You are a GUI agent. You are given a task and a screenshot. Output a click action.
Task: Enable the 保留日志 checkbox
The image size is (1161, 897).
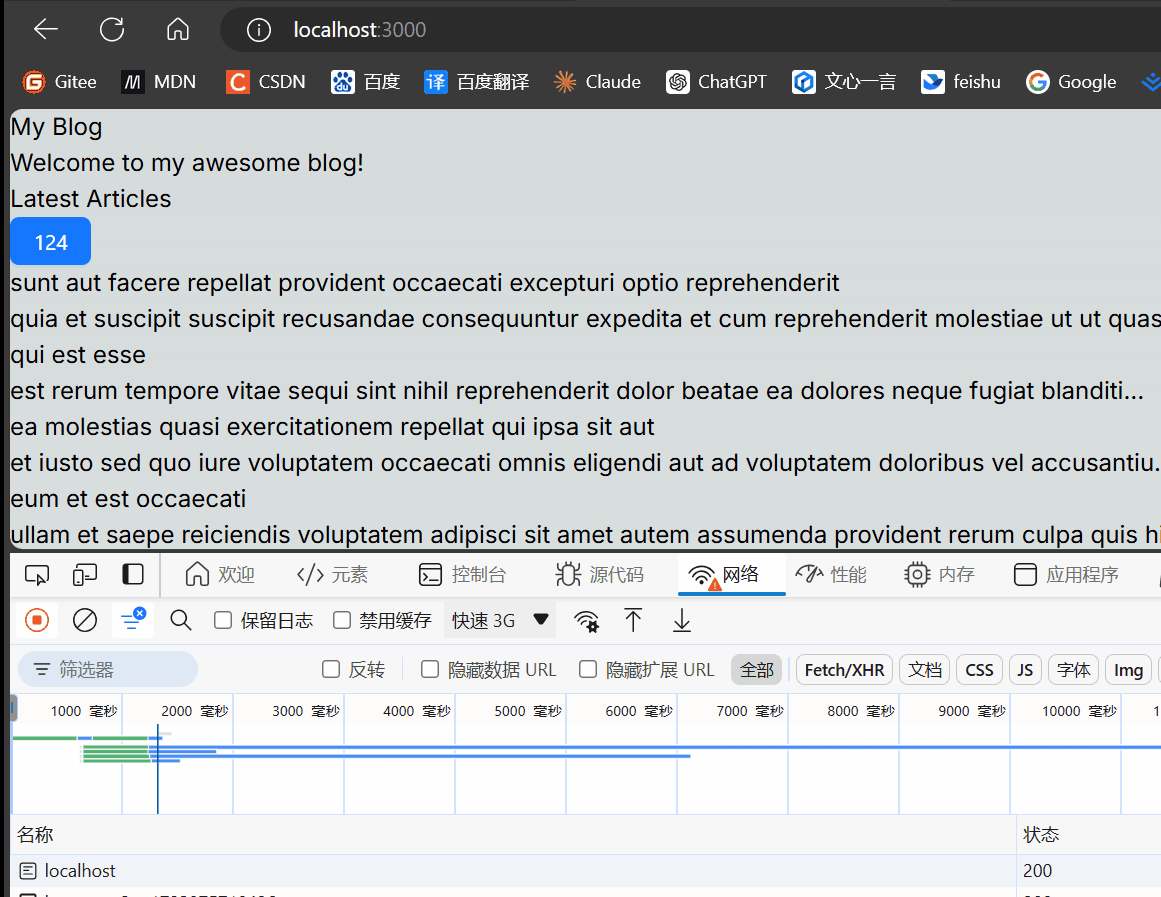click(x=224, y=621)
